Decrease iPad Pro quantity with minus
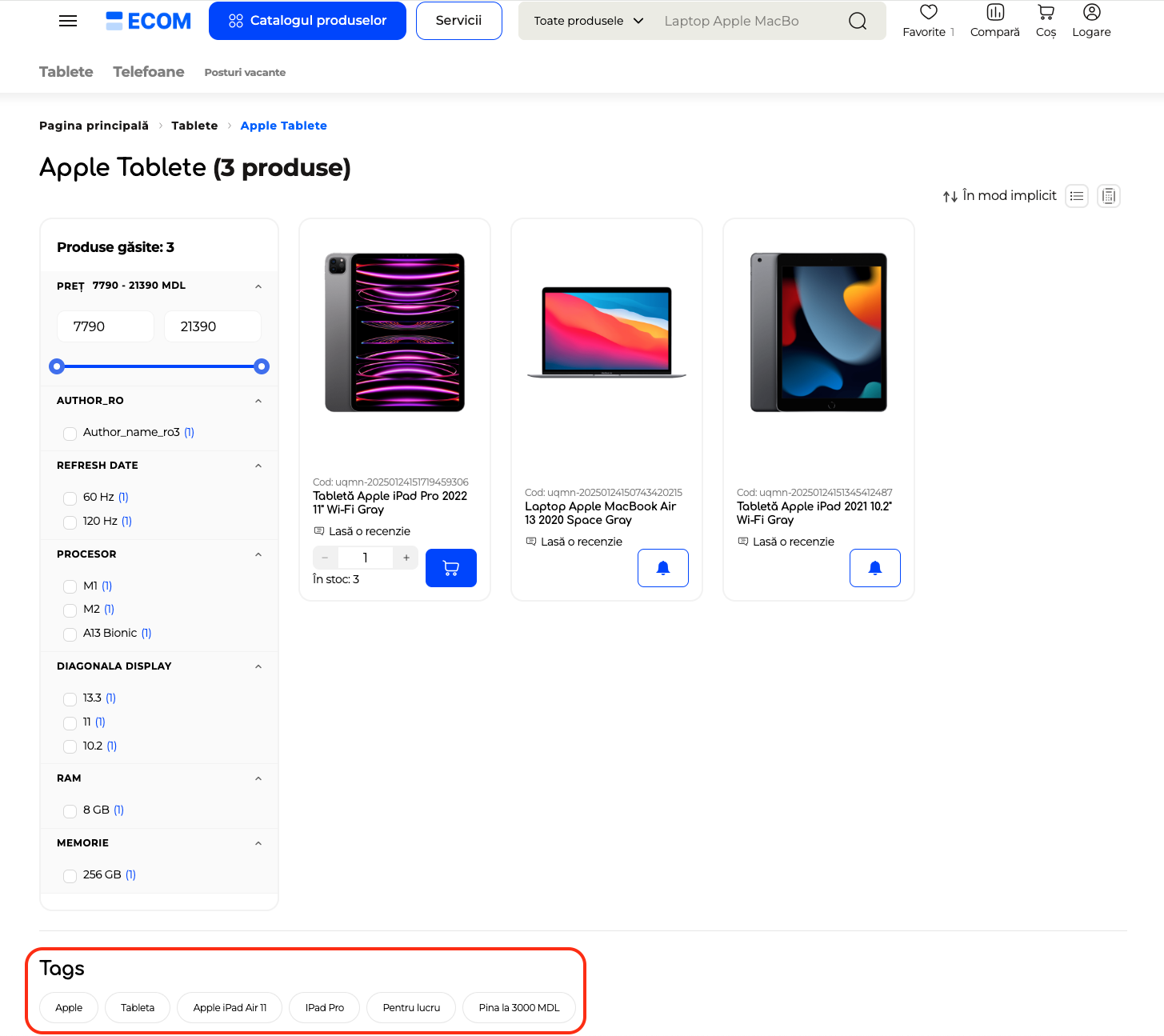Screen dimensions: 1164x1036 325,558
